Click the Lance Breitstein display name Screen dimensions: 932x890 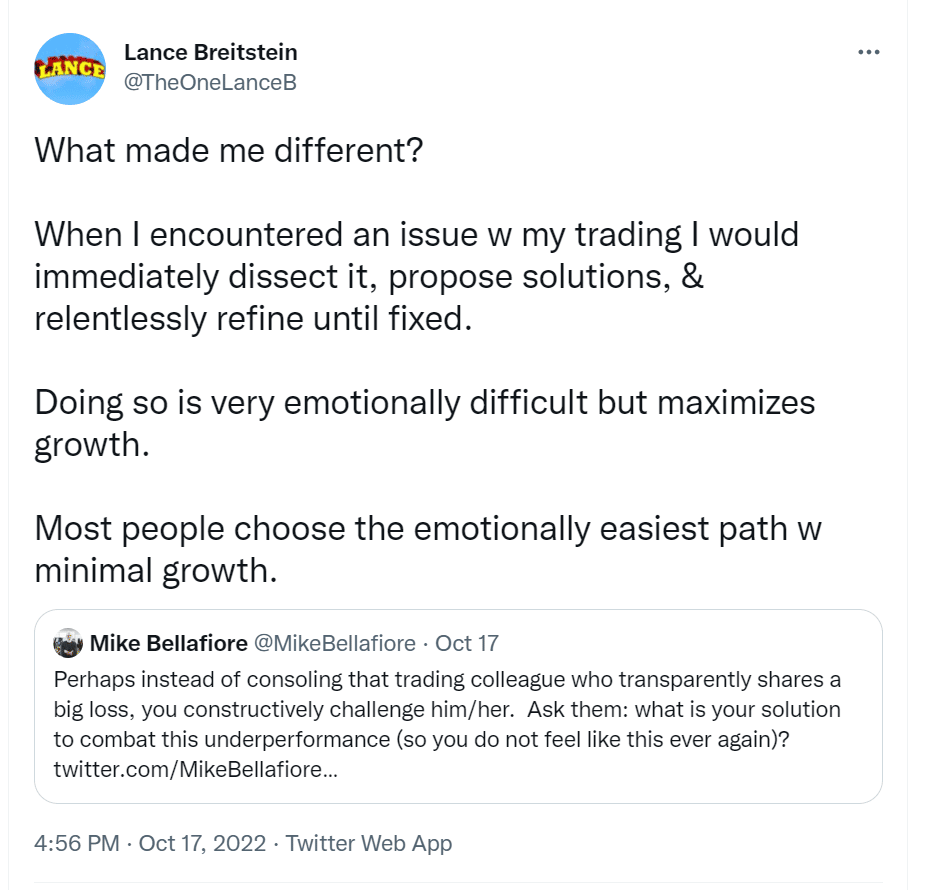point(210,52)
